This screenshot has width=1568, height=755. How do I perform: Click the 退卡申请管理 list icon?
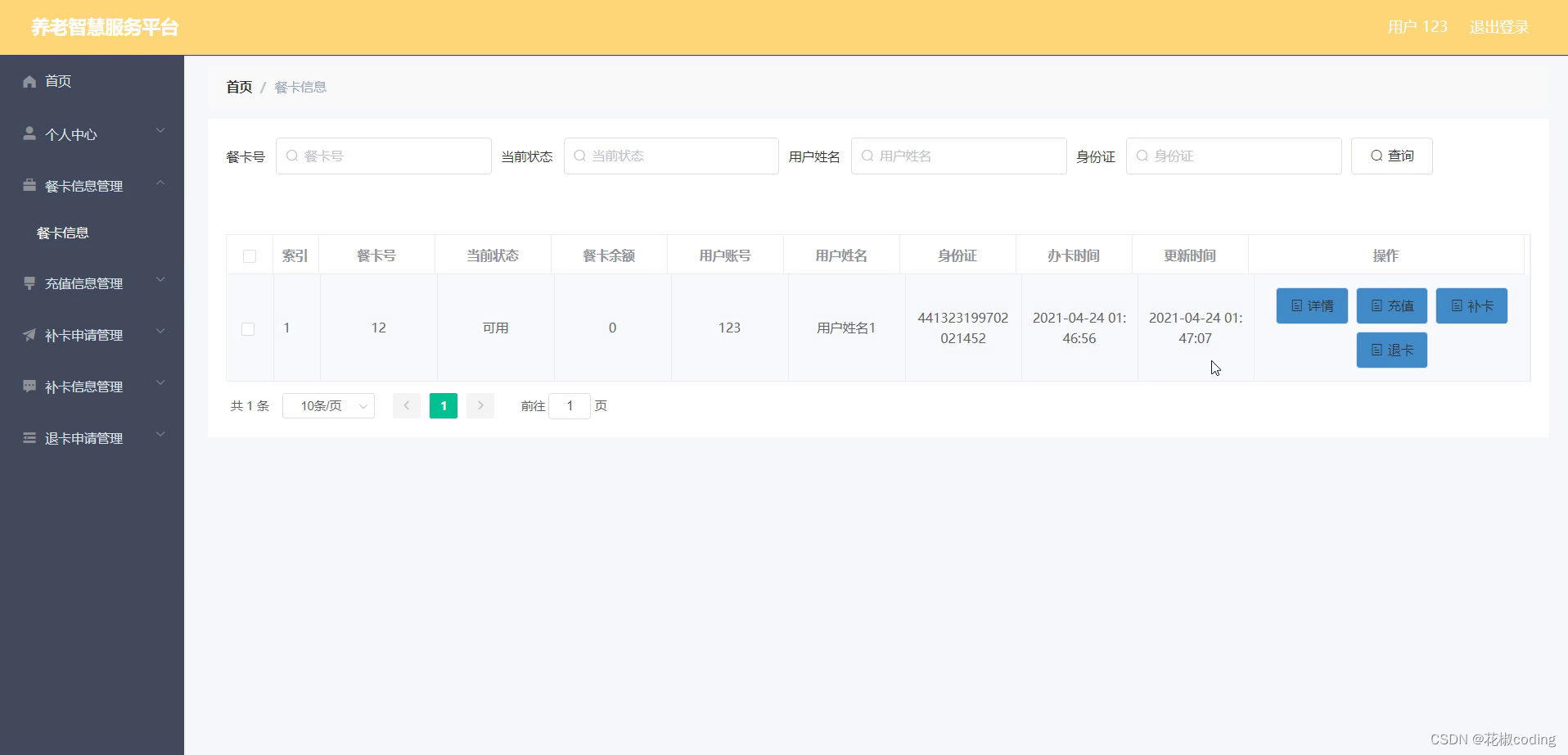(29, 437)
